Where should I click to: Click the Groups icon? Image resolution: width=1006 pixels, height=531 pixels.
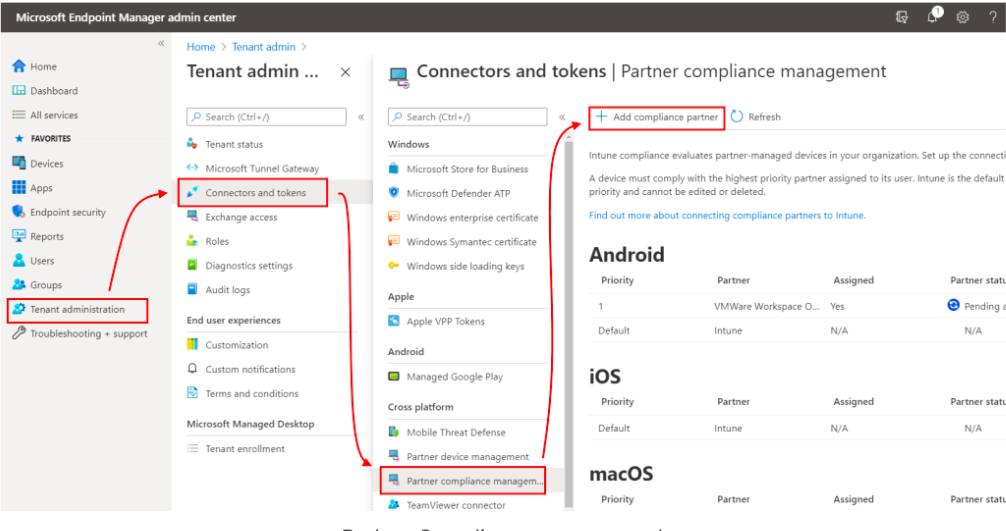point(19,285)
